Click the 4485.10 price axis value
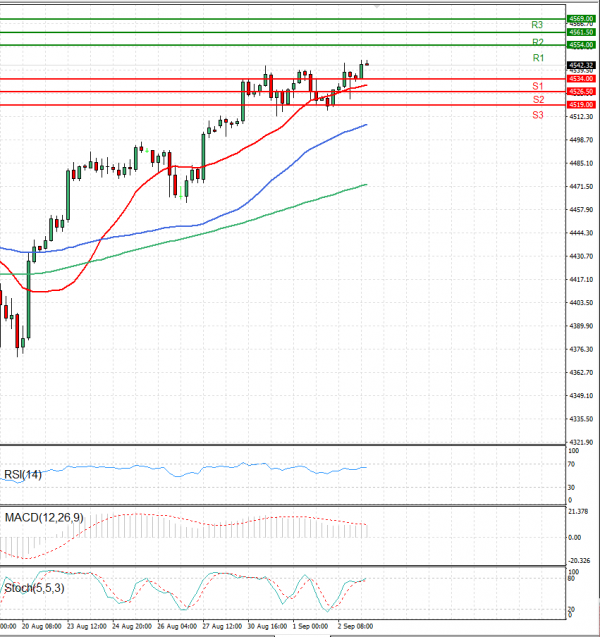The image size is (600, 637). tap(581, 163)
